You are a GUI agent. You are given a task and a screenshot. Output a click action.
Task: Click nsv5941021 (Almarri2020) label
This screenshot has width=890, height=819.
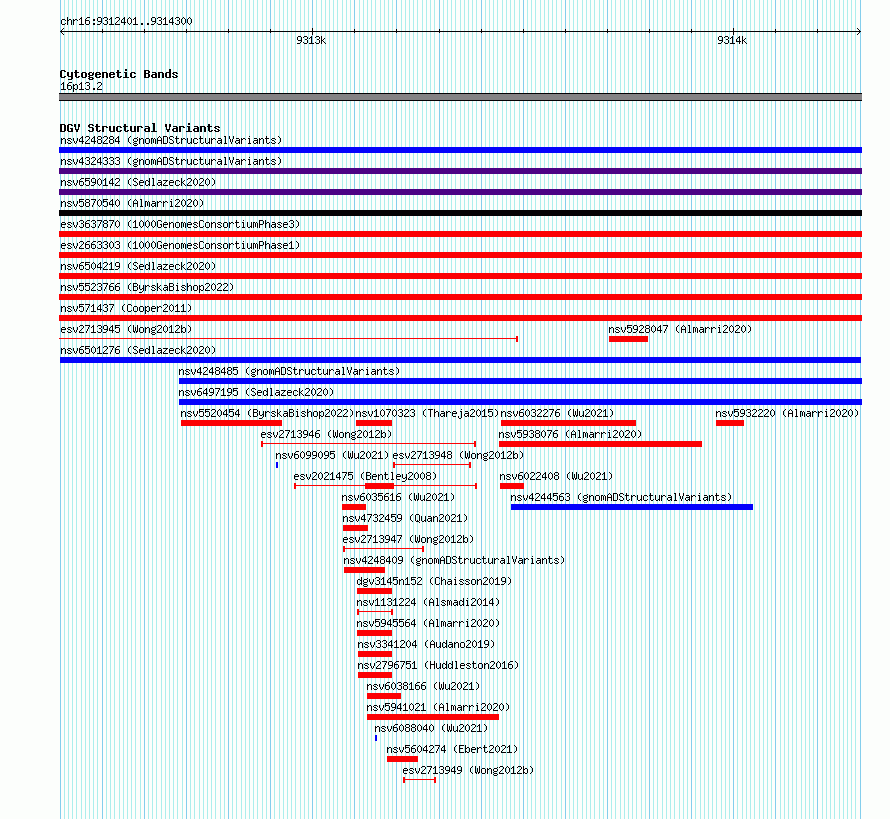click(438, 707)
